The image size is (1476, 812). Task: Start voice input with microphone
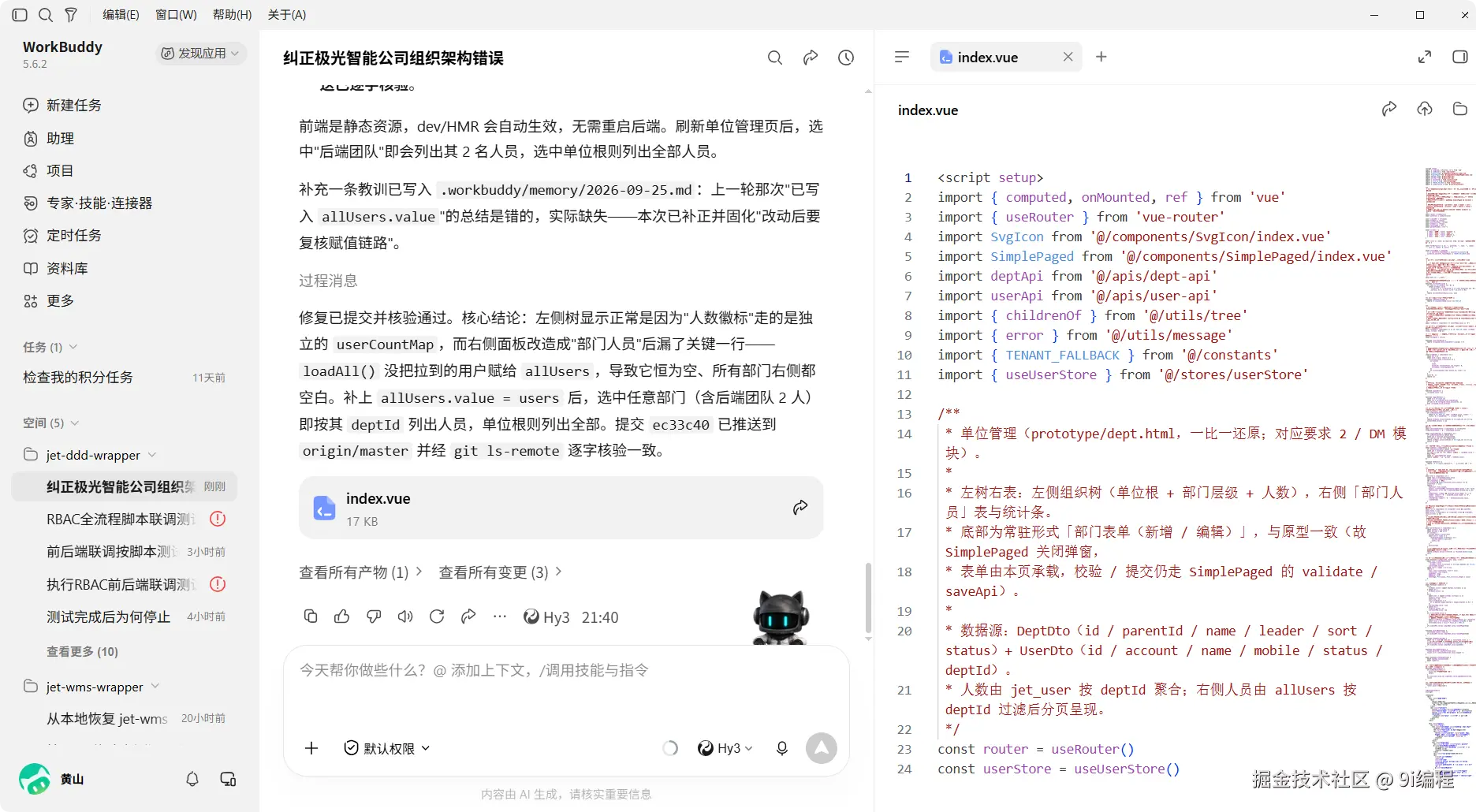pyautogui.click(x=782, y=748)
